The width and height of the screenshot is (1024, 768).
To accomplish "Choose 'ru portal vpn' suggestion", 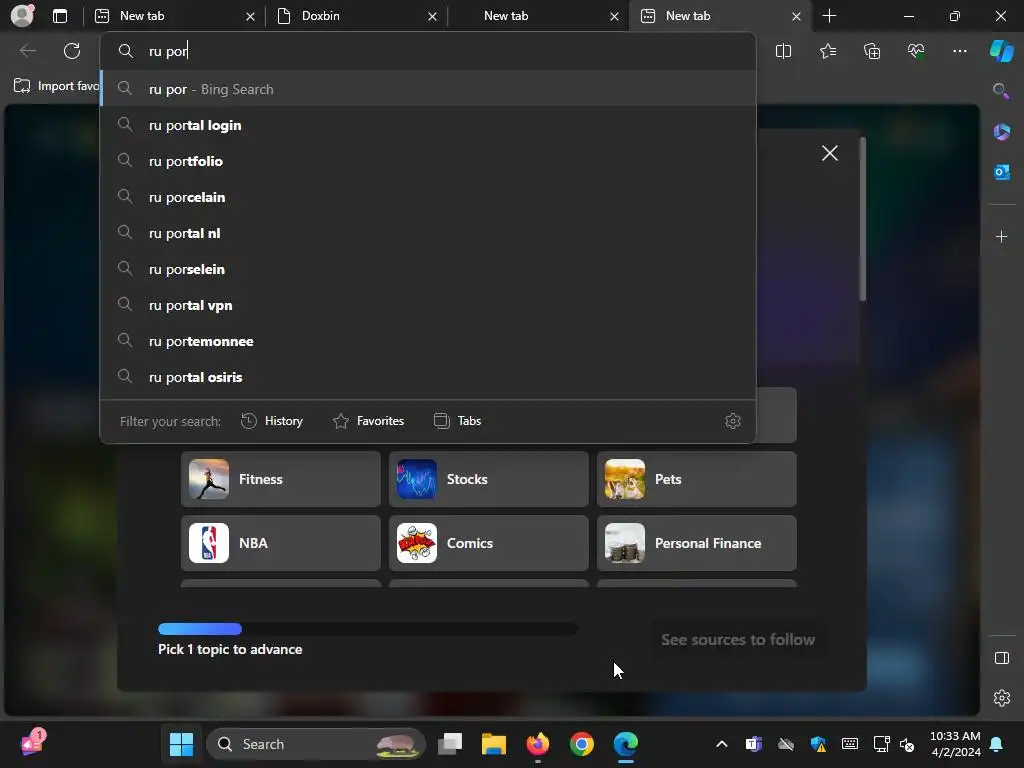I will click(x=428, y=305).
